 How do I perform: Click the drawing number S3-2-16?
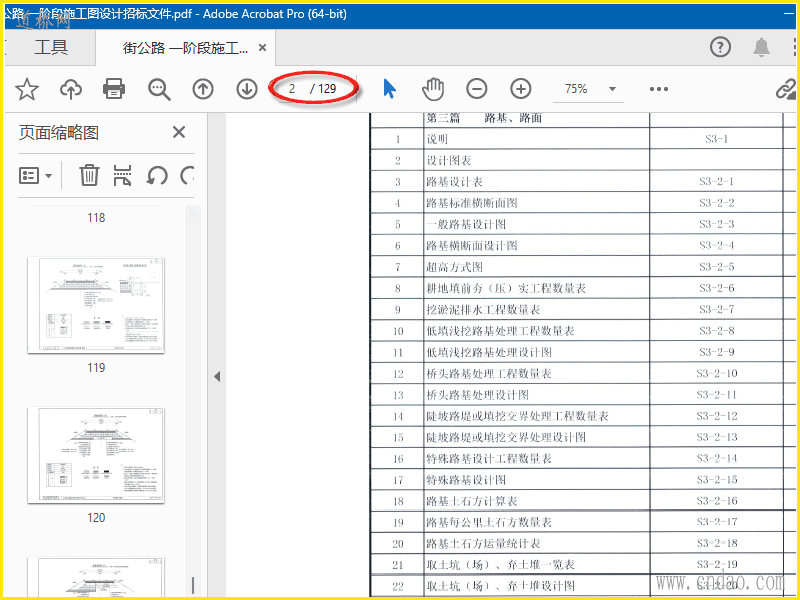[x=716, y=501]
